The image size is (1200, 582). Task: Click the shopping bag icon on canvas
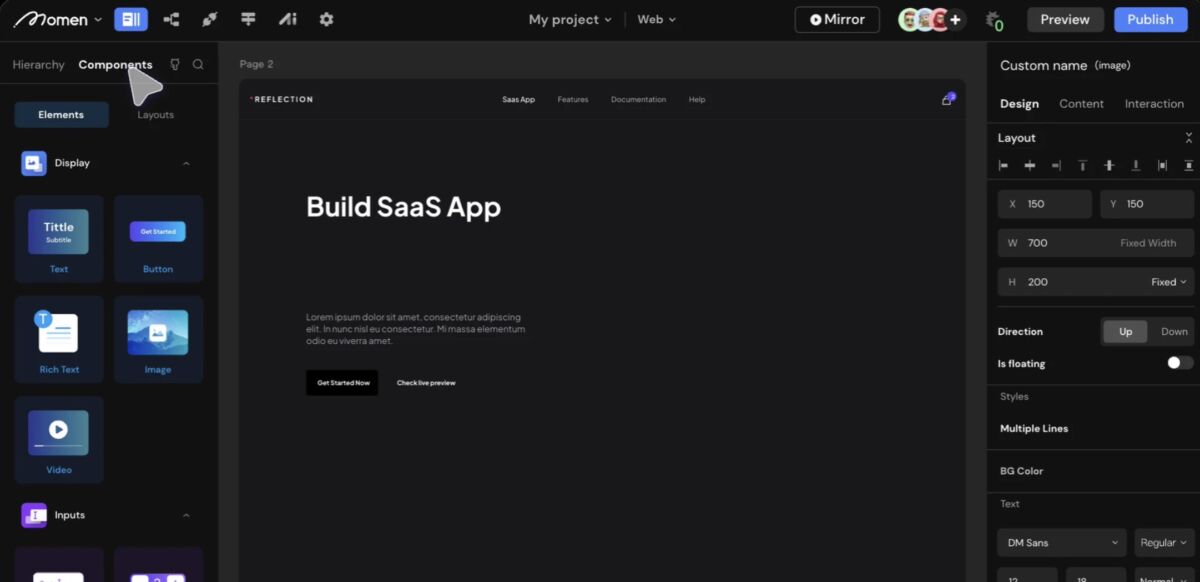click(x=947, y=100)
